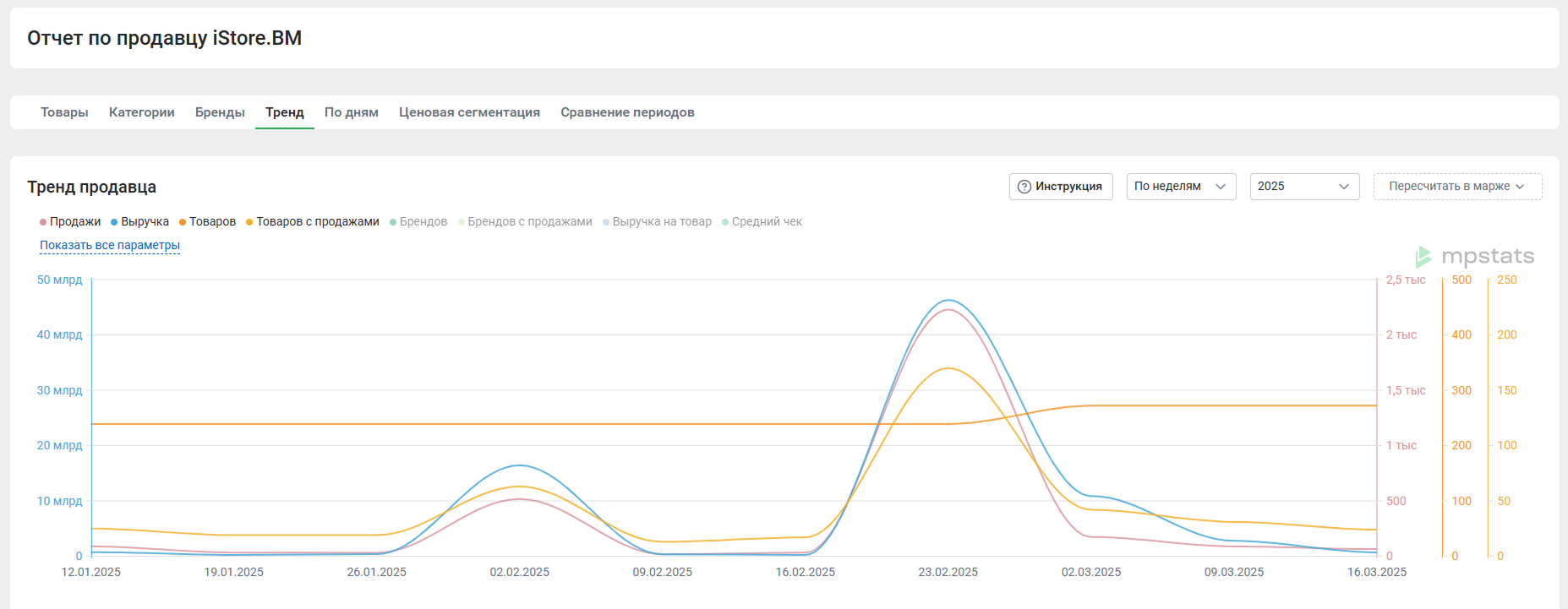Disable Товаров с продажами legend item
The image size is (1568, 609).
pyautogui.click(x=313, y=222)
